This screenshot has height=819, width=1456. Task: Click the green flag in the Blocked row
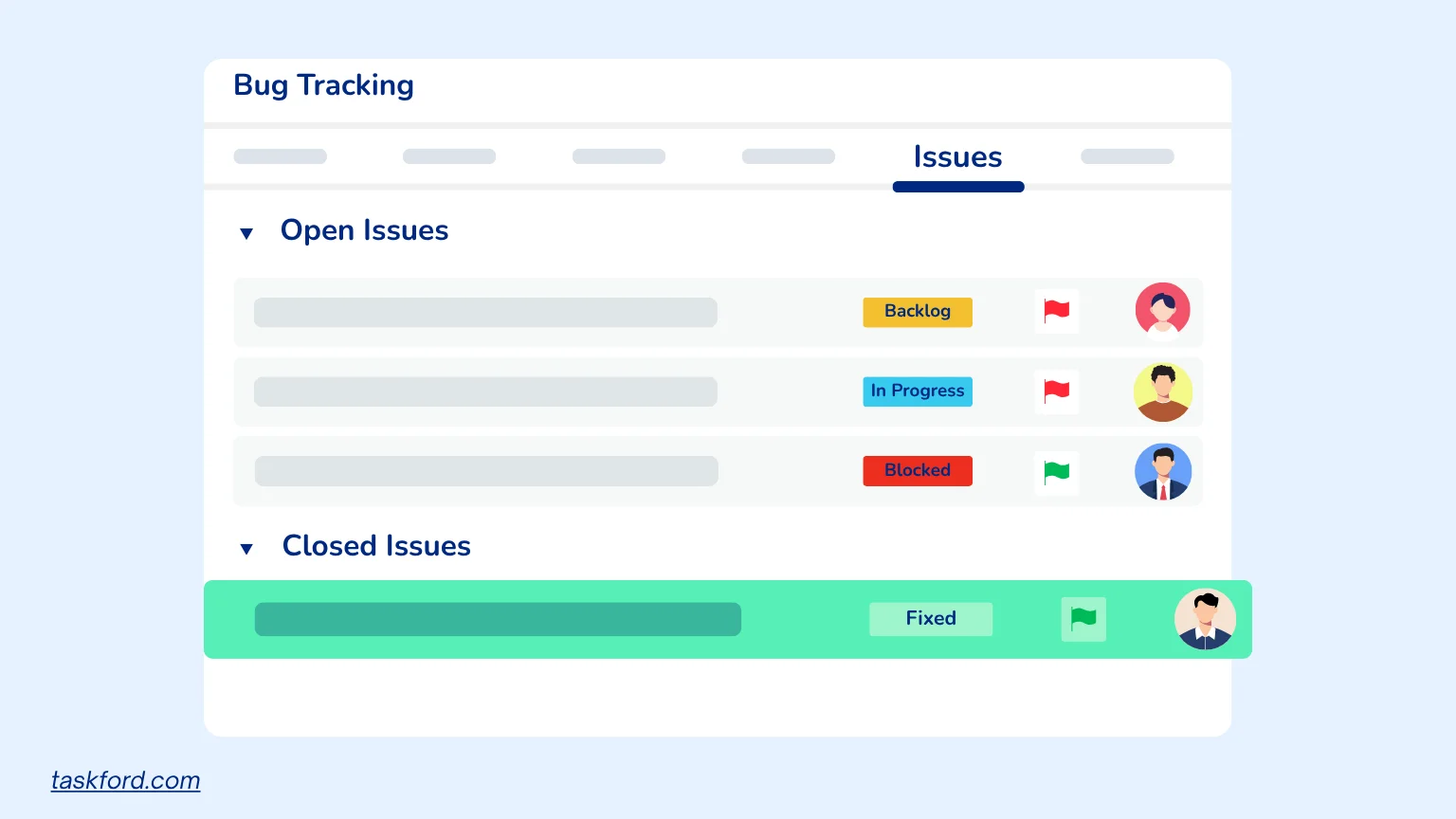click(x=1056, y=471)
